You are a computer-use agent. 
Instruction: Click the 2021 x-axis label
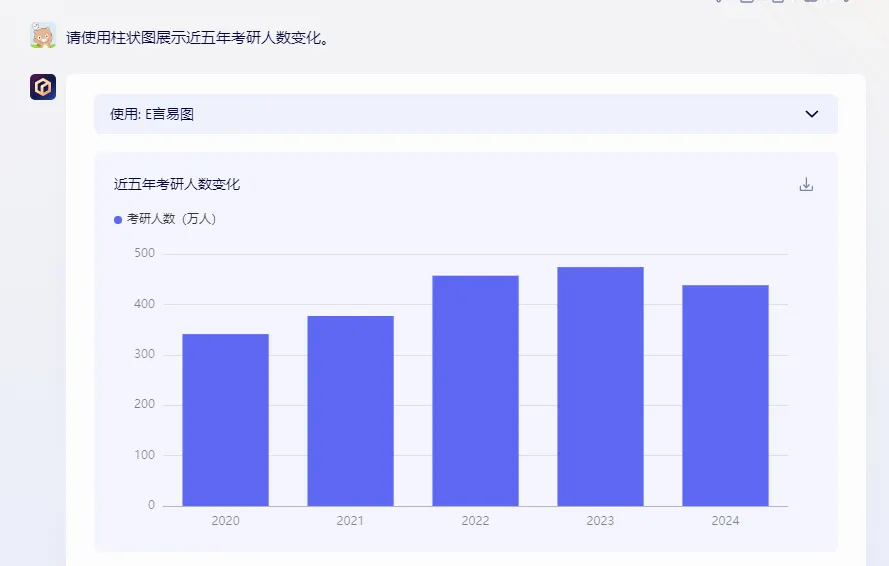(350, 521)
